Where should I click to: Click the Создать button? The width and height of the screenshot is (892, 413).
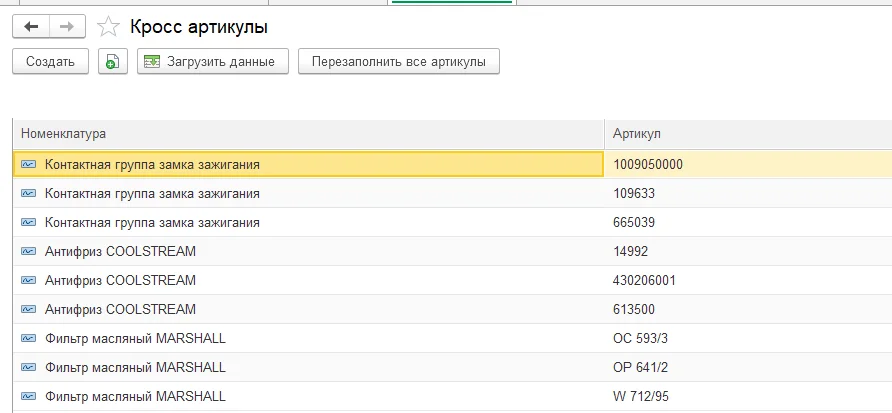tap(51, 61)
